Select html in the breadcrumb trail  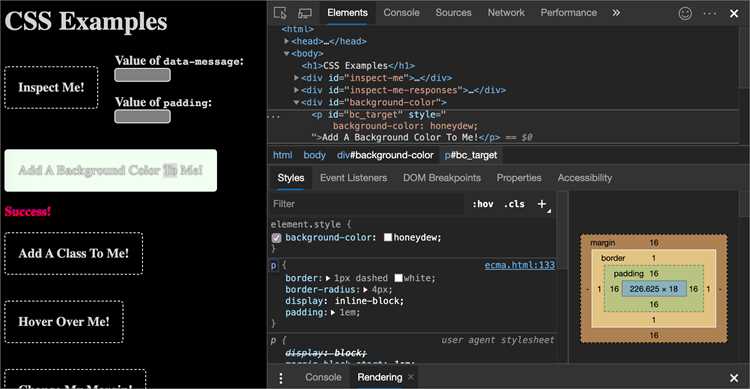pyautogui.click(x=282, y=156)
